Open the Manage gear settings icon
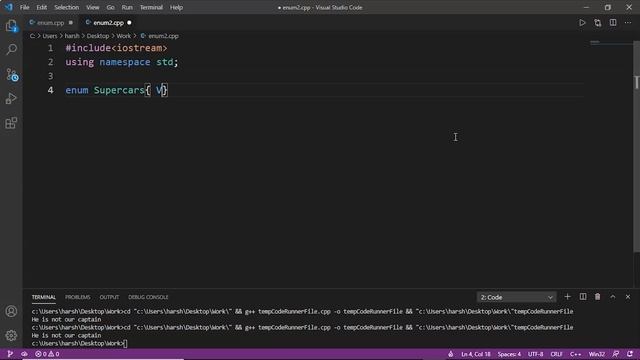The width and height of the screenshot is (640, 360). pos(11,336)
